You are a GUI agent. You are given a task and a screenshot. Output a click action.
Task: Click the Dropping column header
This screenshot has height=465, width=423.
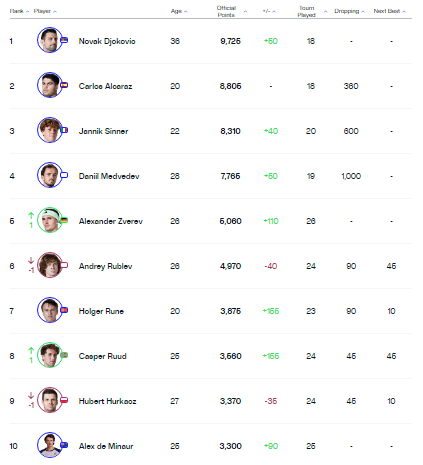[349, 11]
